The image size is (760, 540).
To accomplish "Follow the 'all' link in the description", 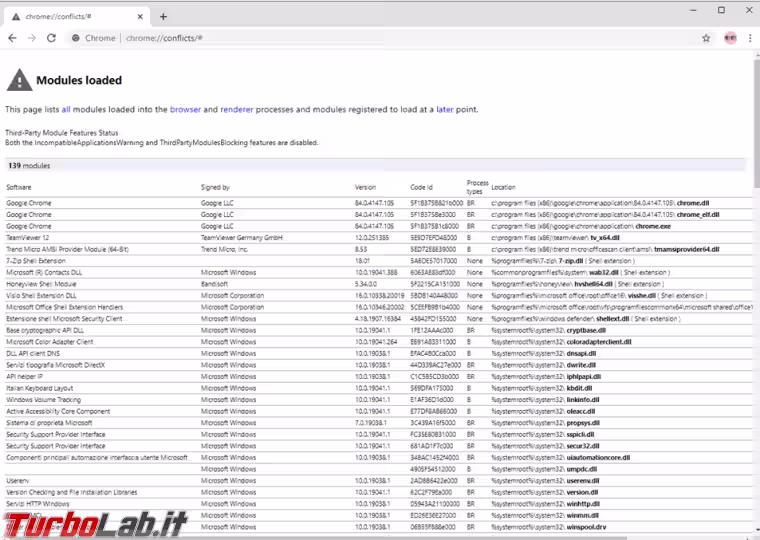I will point(66,109).
